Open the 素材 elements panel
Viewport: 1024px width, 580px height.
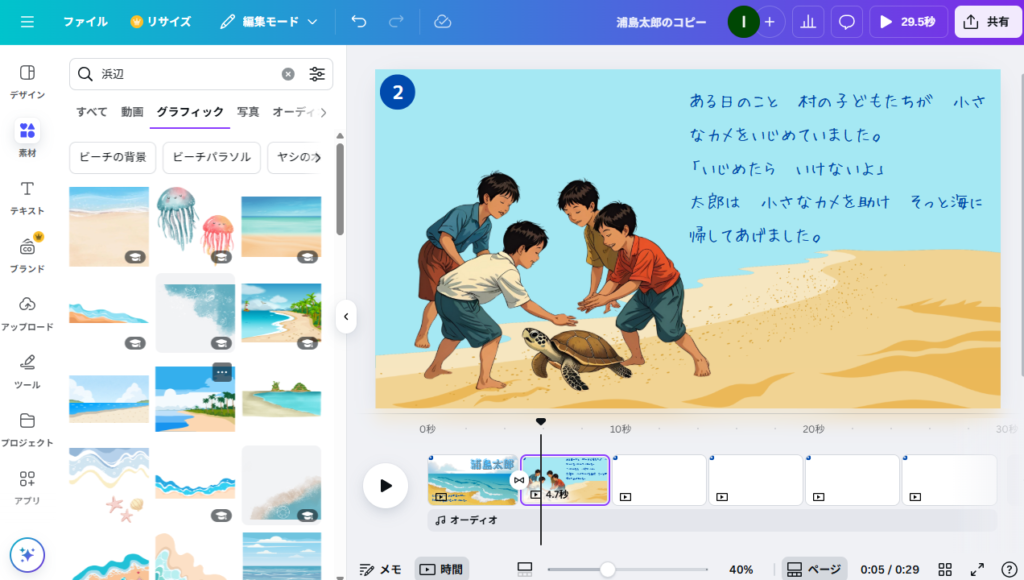coord(27,138)
